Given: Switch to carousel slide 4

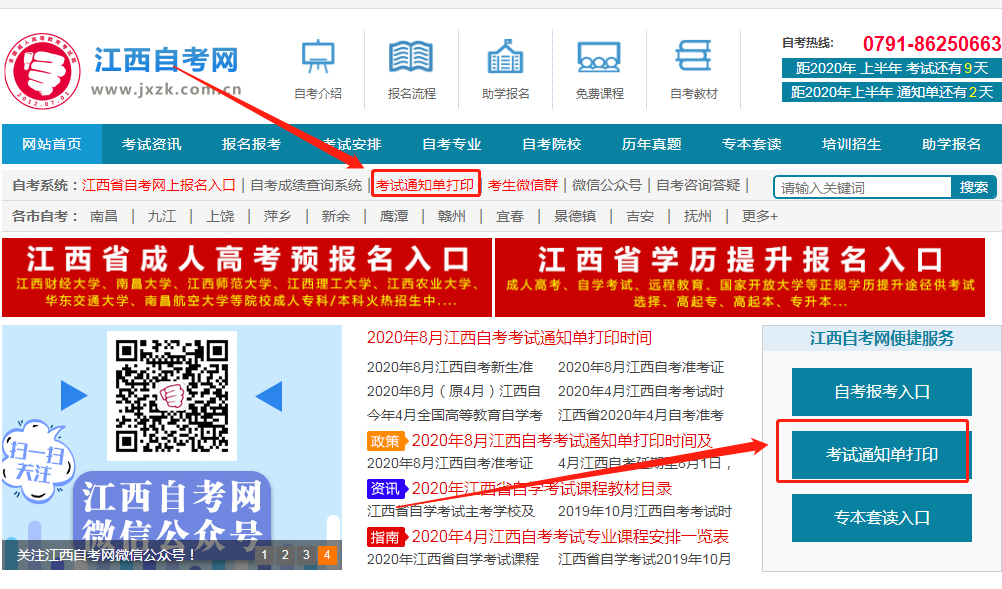Looking at the screenshot, I should click(x=327, y=555).
